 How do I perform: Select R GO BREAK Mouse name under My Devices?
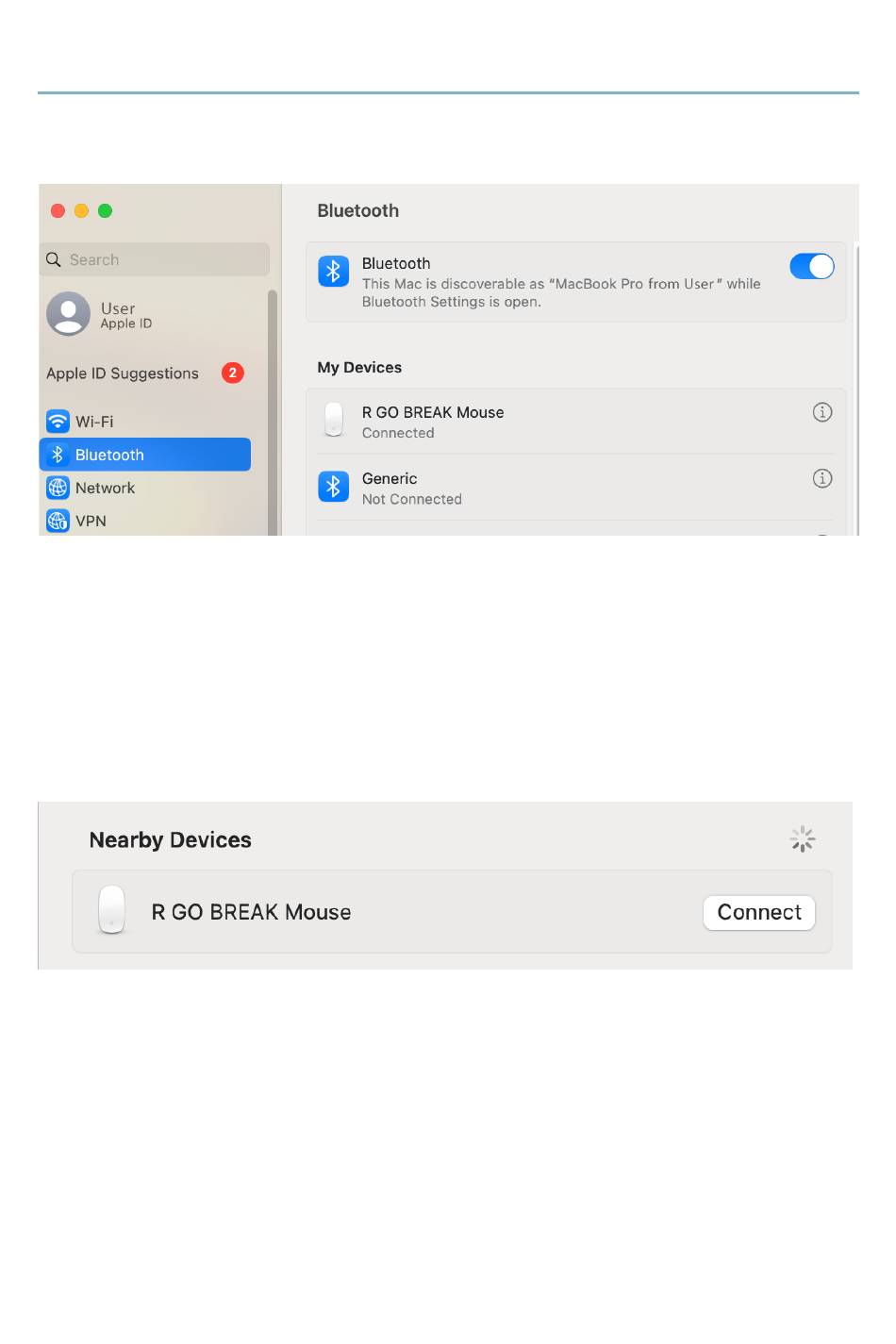click(433, 412)
